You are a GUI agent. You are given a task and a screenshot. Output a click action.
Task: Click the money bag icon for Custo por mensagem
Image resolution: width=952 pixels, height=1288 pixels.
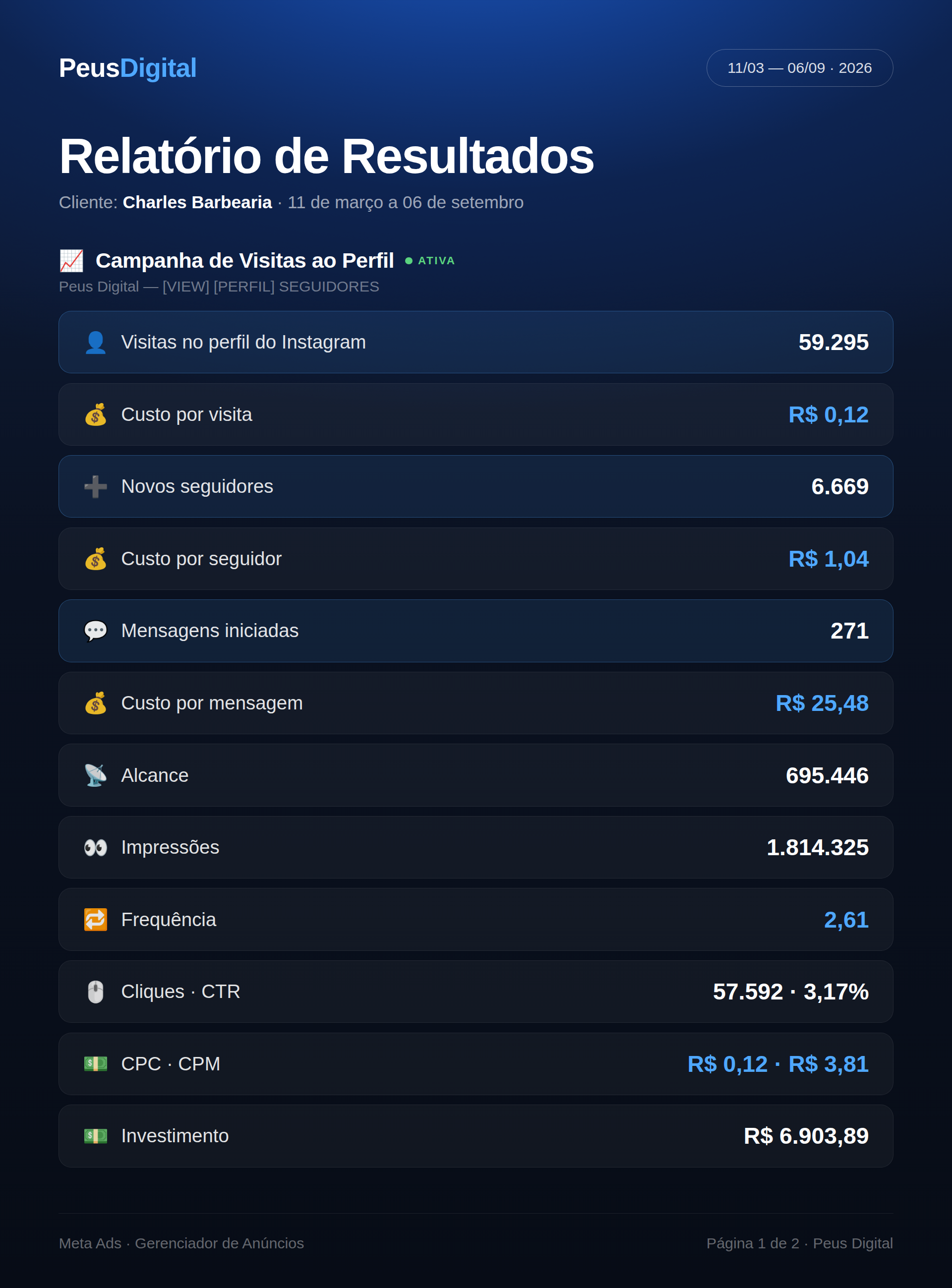point(96,703)
